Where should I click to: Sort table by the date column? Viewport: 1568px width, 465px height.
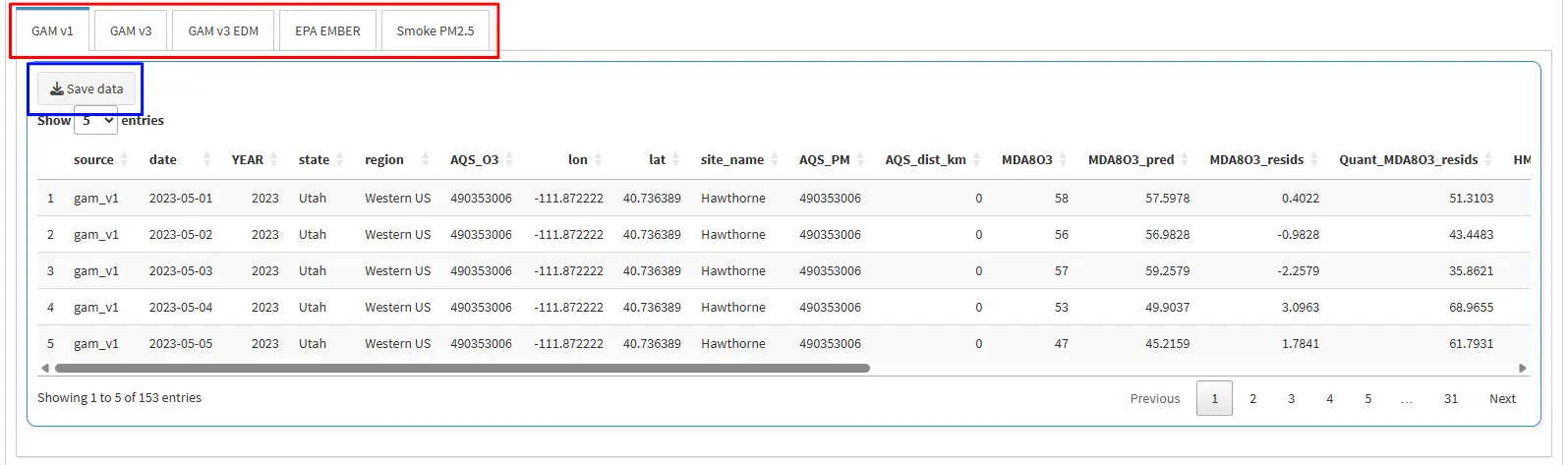[x=163, y=159]
